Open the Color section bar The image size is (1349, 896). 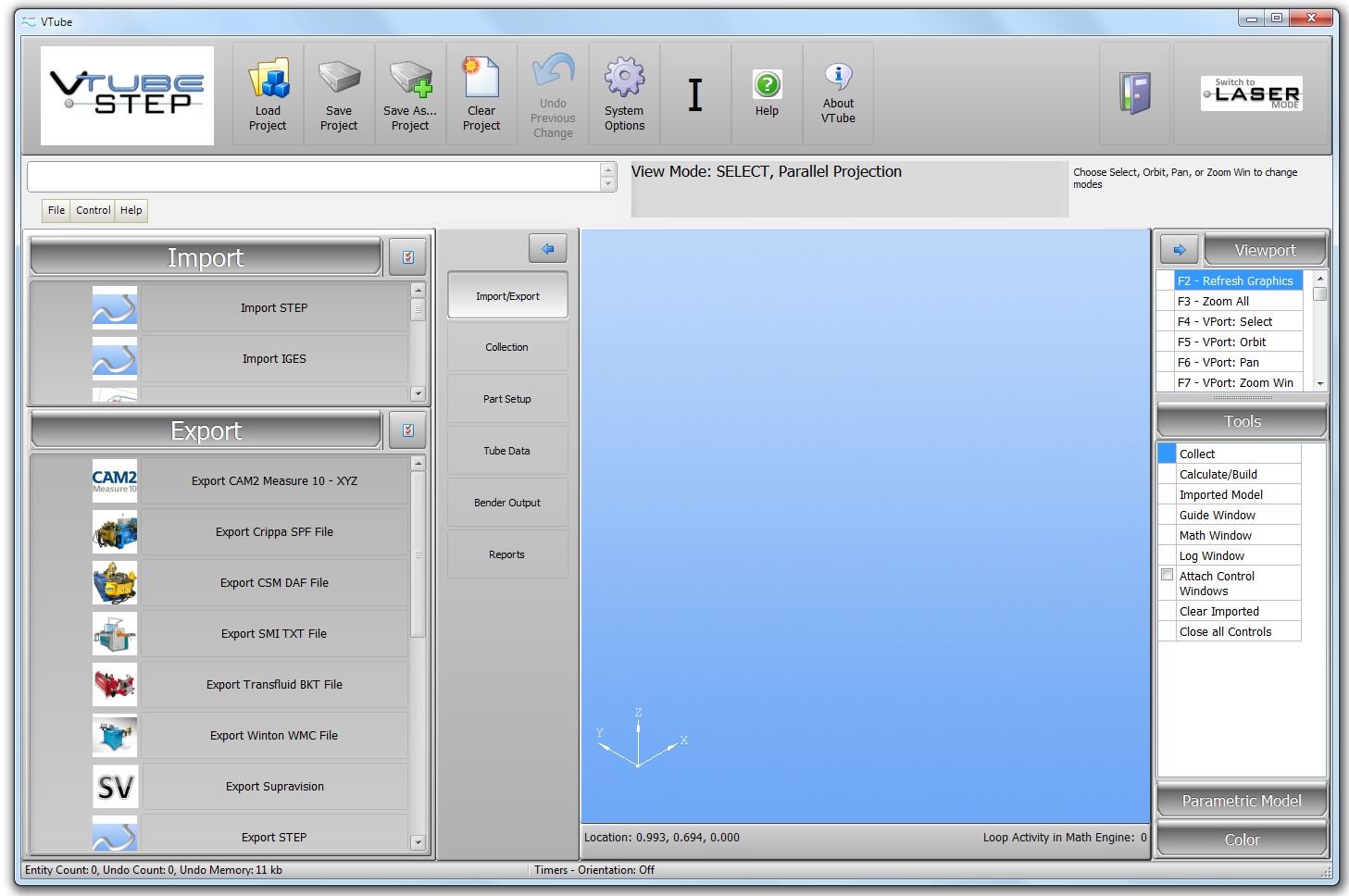click(1241, 840)
